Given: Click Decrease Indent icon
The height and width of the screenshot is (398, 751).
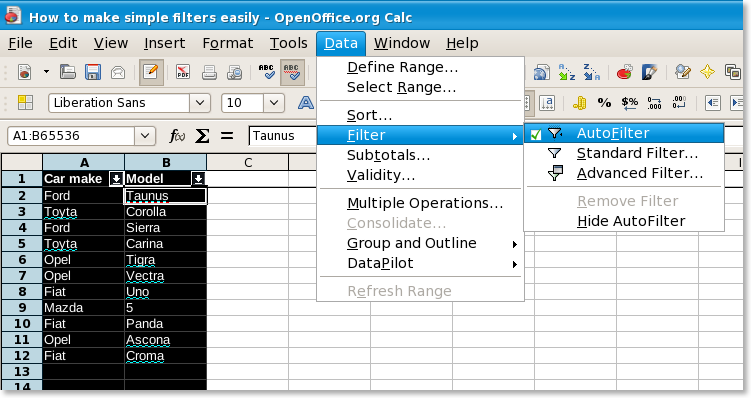Looking at the screenshot, I should [x=713, y=102].
